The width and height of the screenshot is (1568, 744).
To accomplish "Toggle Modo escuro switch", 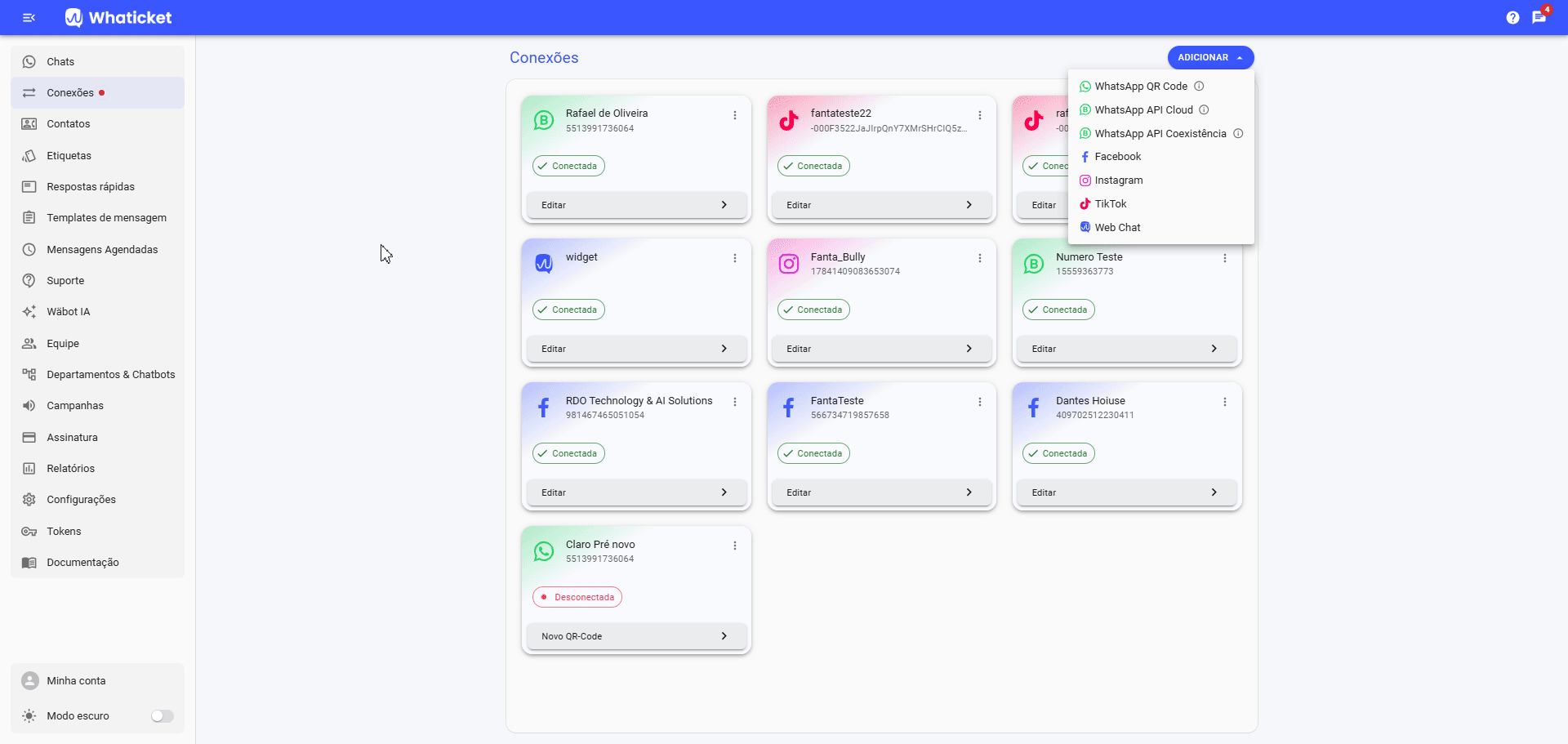I will pos(162,716).
